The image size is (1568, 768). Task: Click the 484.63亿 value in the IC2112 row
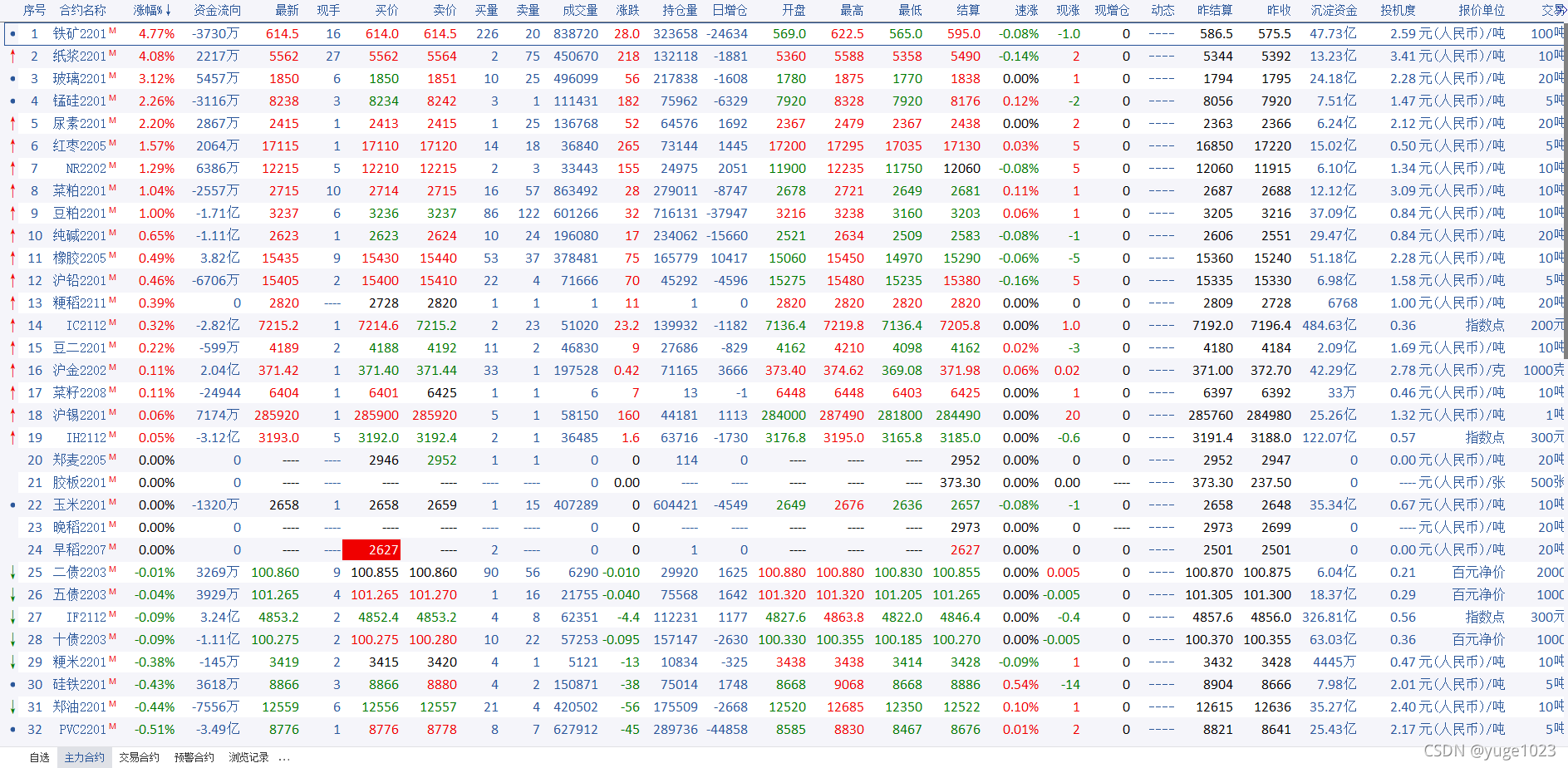click(x=1330, y=326)
